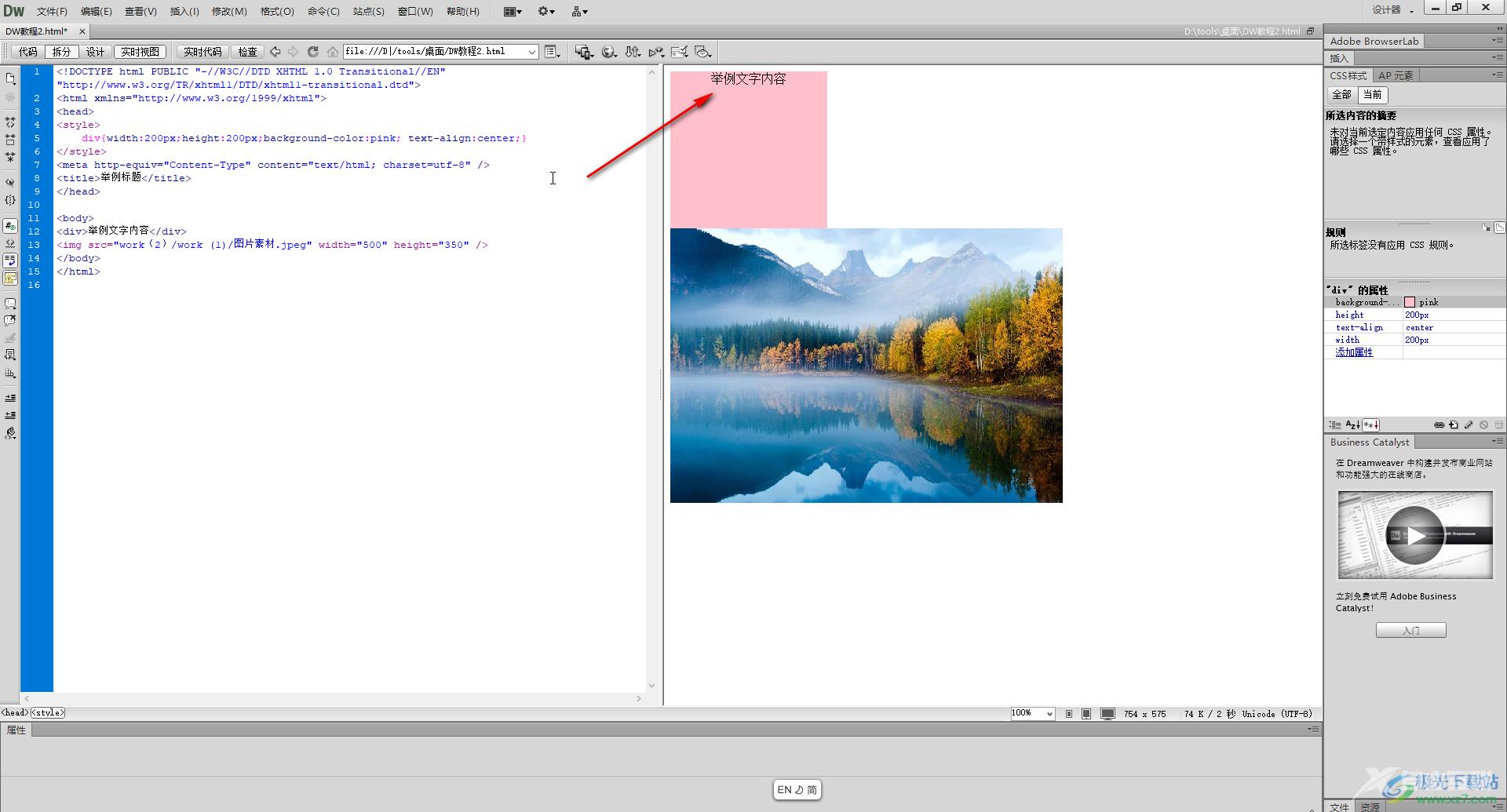The height and width of the screenshot is (812, 1507).
Task: Click the apply comment icon in coding toolbar
Action: pos(10,303)
